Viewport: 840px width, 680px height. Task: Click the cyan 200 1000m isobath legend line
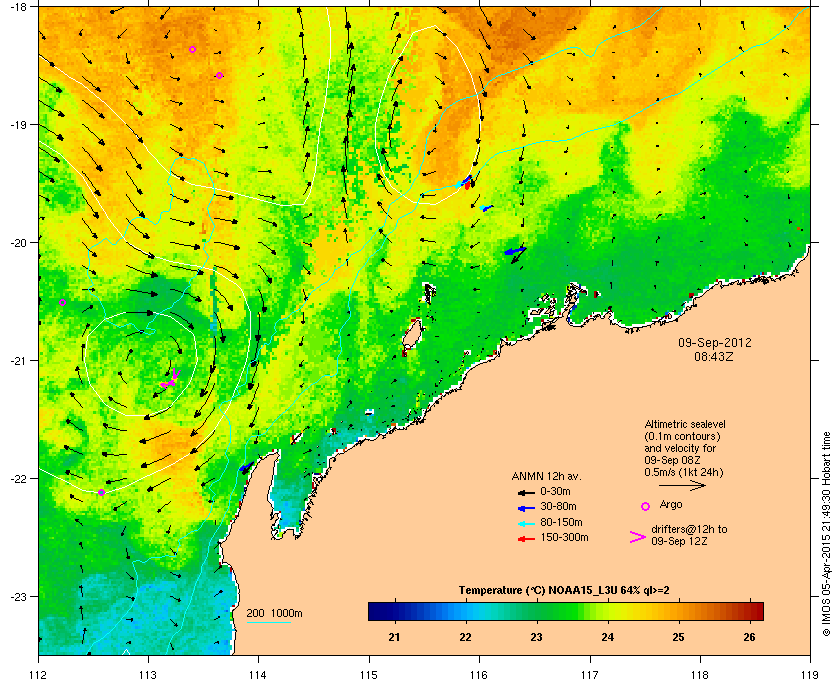pyautogui.click(x=268, y=623)
